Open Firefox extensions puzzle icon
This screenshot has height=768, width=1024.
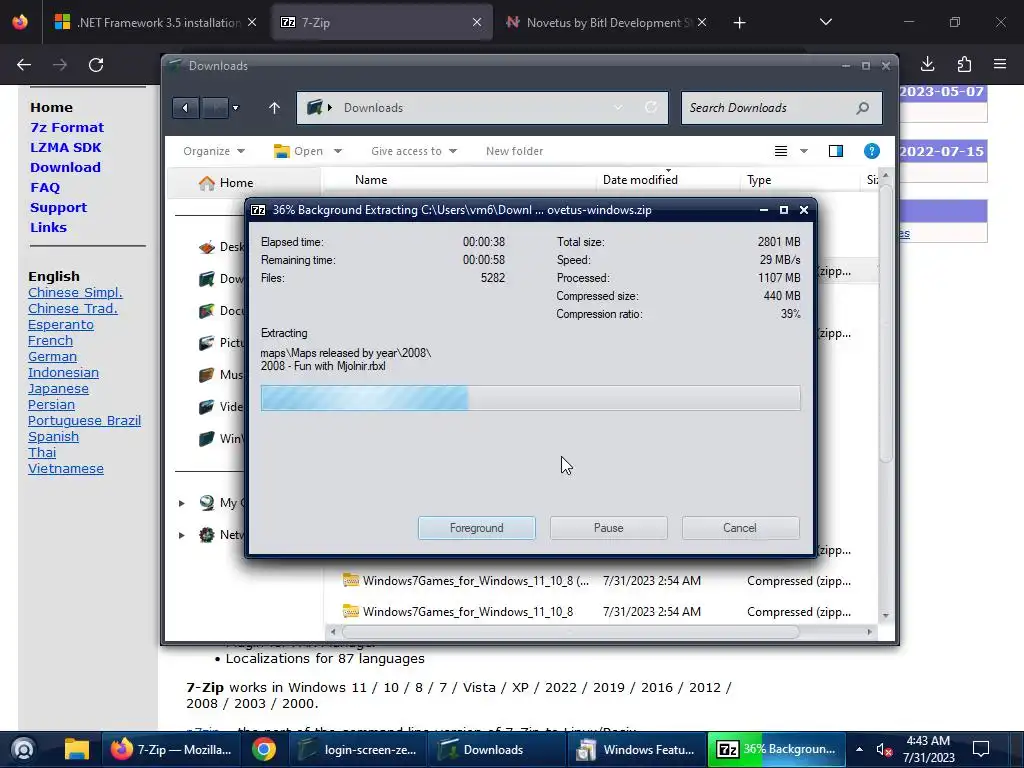[964, 64]
